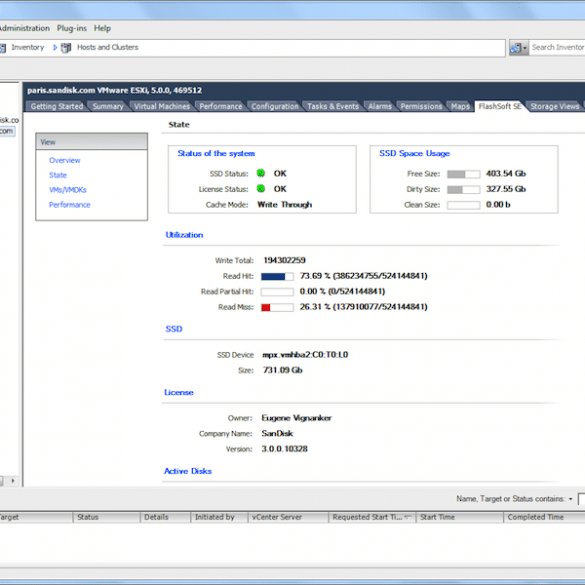The height and width of the screenshot is (585, 585).
Task: Switch to Configuration tab
Action: 275,106
